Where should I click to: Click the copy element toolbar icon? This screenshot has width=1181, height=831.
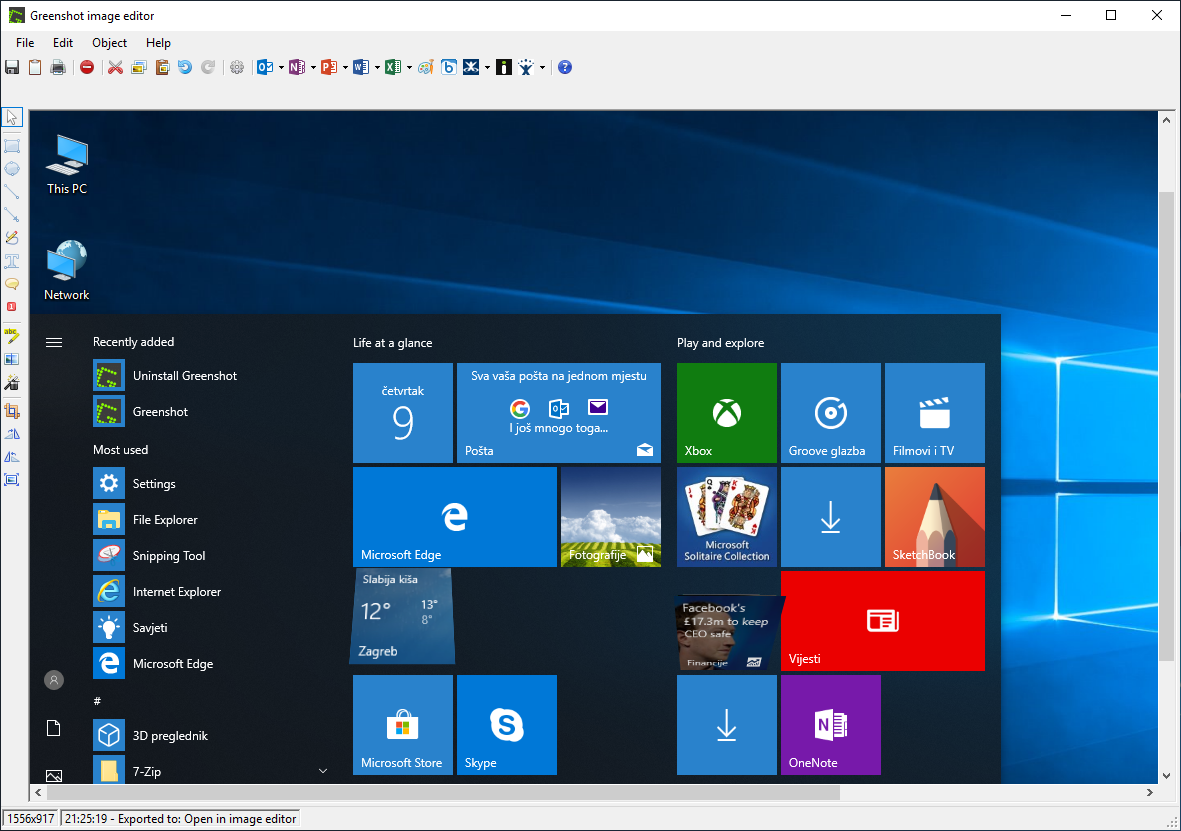point(139,67)
